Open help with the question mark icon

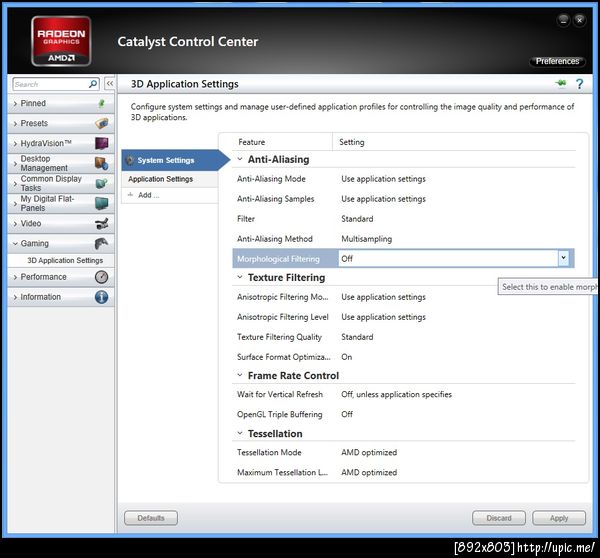[x=579, y=84]
